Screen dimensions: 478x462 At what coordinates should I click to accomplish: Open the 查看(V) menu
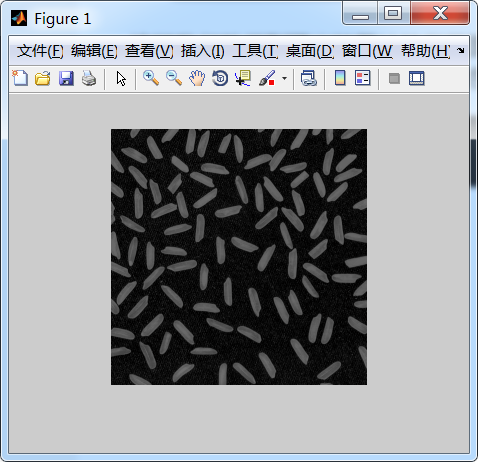pos(149,51)
